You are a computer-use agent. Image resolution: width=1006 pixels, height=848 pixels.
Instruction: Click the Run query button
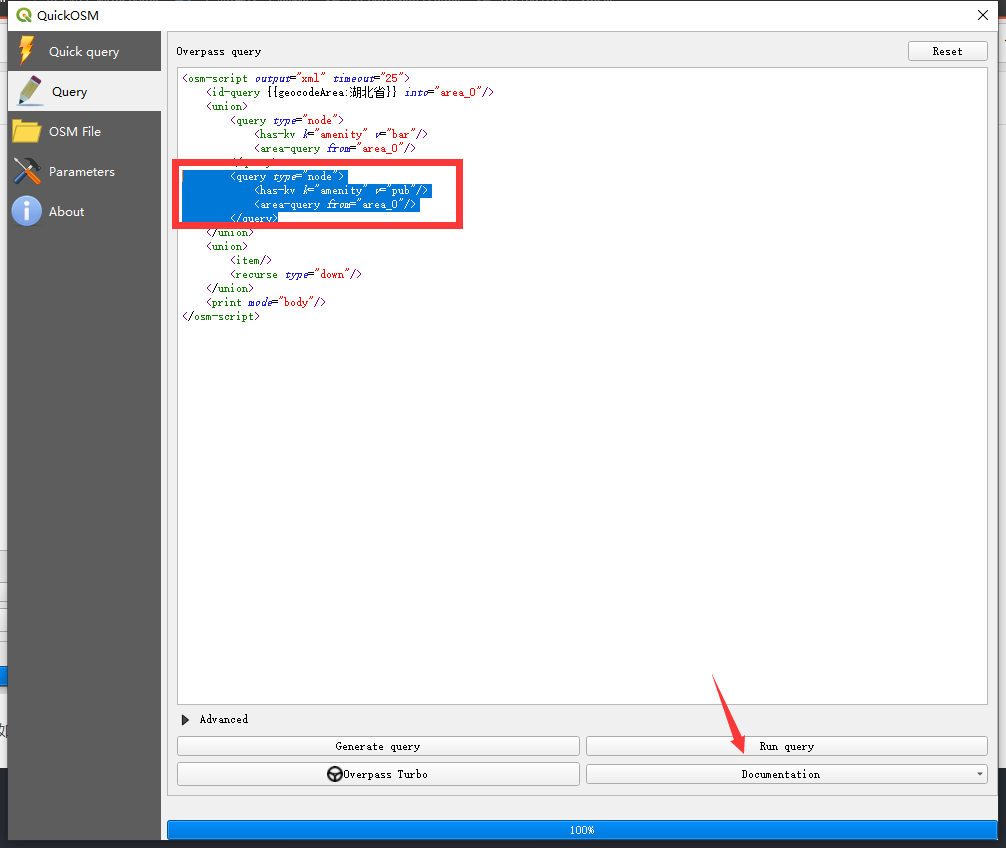pos(787,746)
